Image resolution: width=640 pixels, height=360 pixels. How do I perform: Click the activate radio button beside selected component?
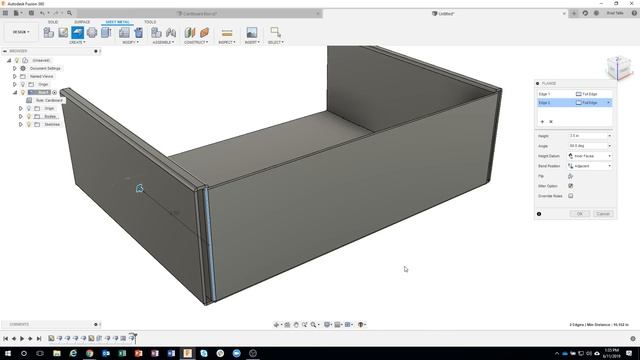click(55, 92)
